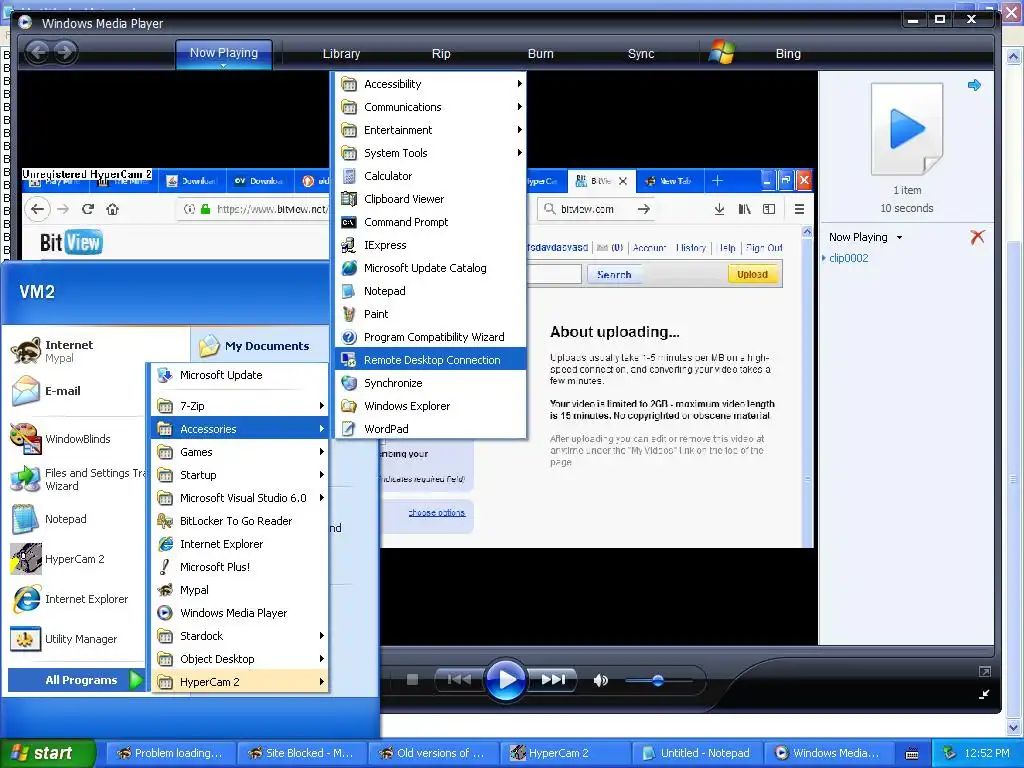Expand the Object Desktop program group

240,658
